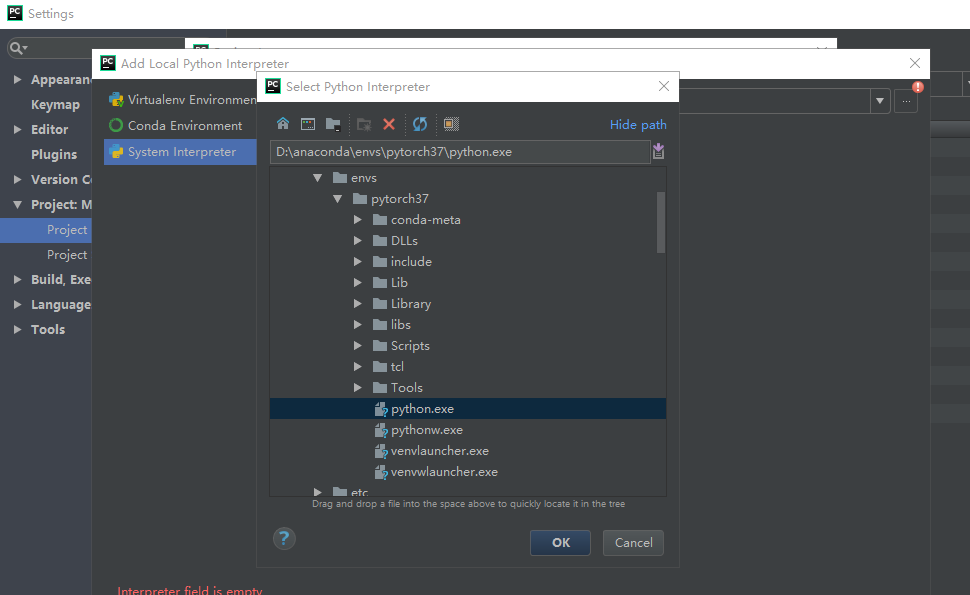Viewport: 970px width, 595px height.
Task: Select the 'venvlauncher.exe' file name
Action: click(440, 451)
